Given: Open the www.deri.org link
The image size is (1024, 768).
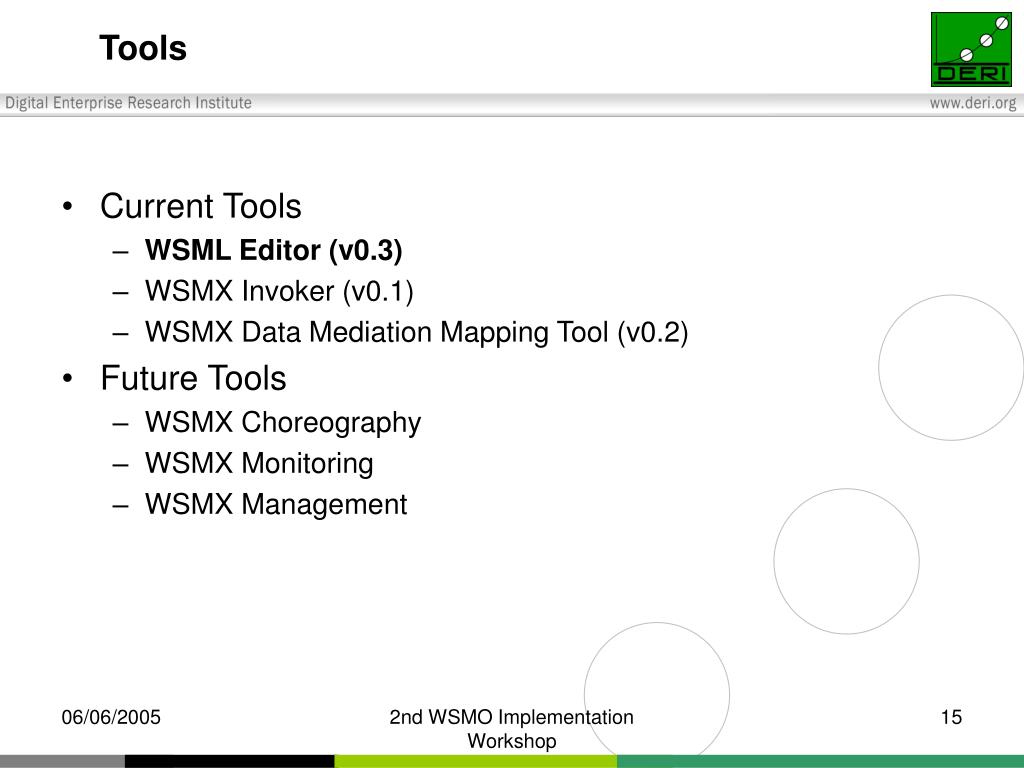Looking at the screenshot, I should tap(973, 103).
